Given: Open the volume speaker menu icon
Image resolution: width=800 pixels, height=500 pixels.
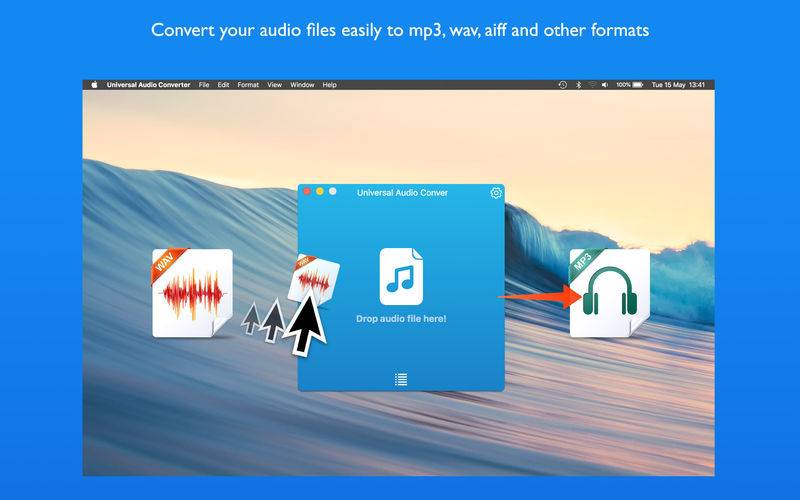Looking at the screenshot, I should pyautogui.click(x=605, y=85).
